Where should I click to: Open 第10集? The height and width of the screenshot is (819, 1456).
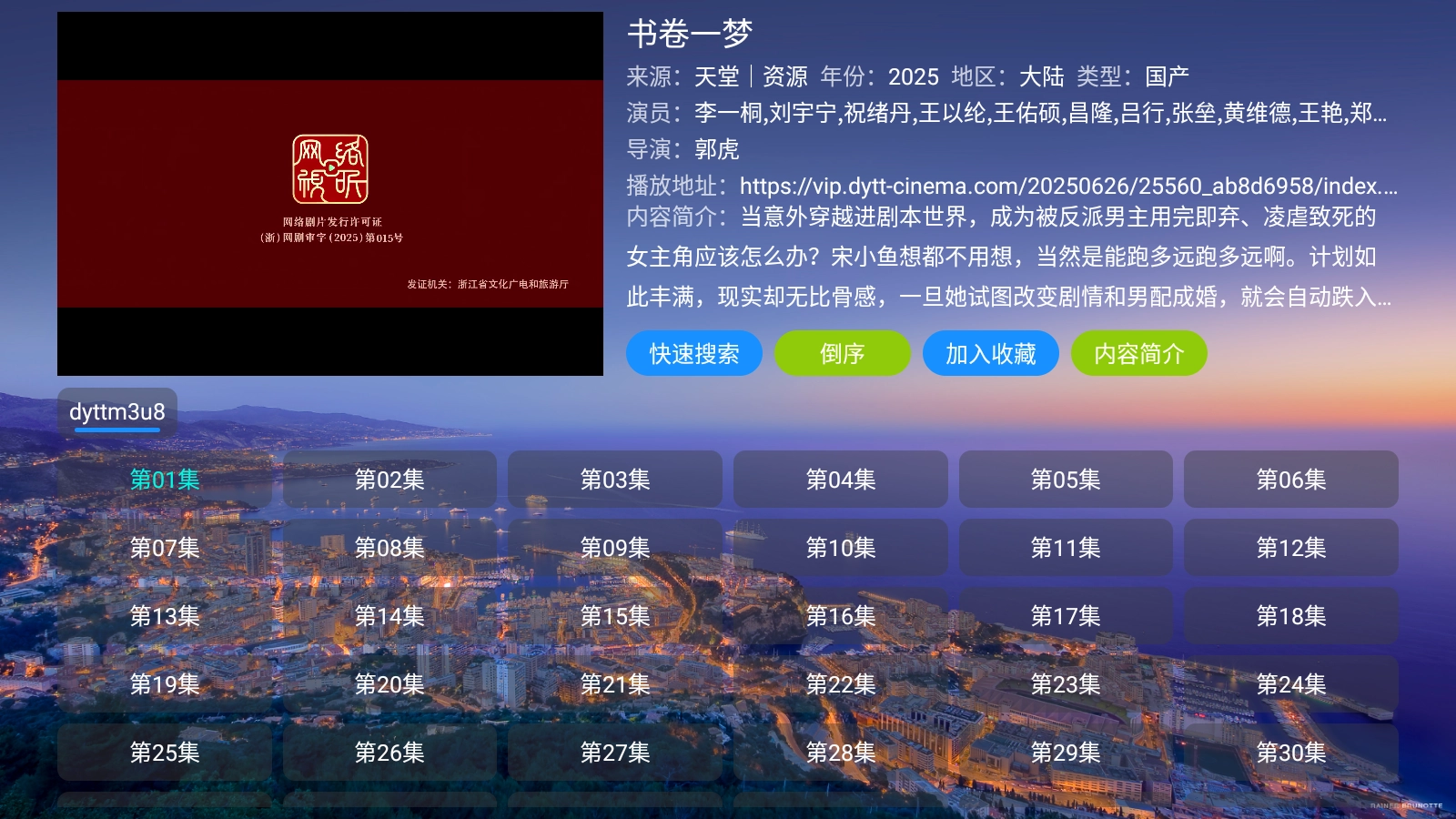[840, 548]
